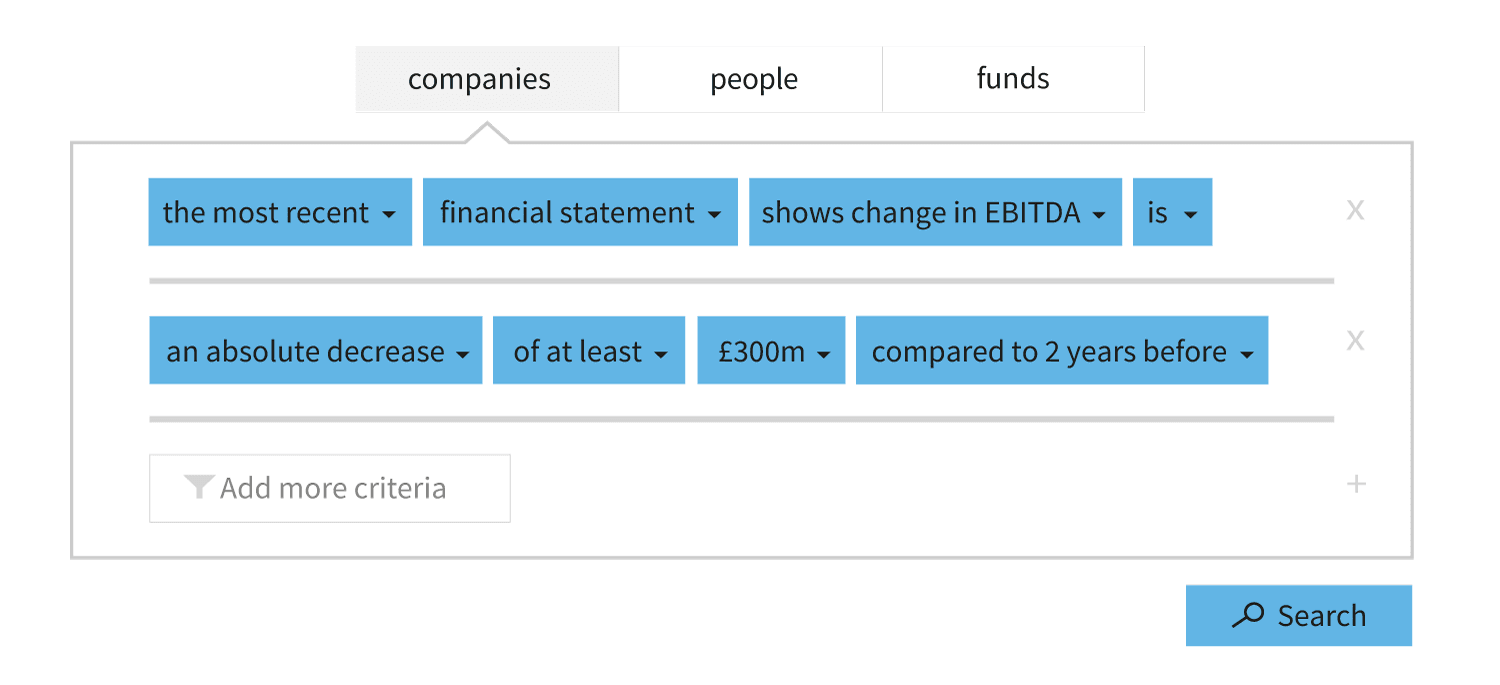Expand the 'of at least' dropdown
This screenshot has height=685, width=1500.
pos(589,350)
